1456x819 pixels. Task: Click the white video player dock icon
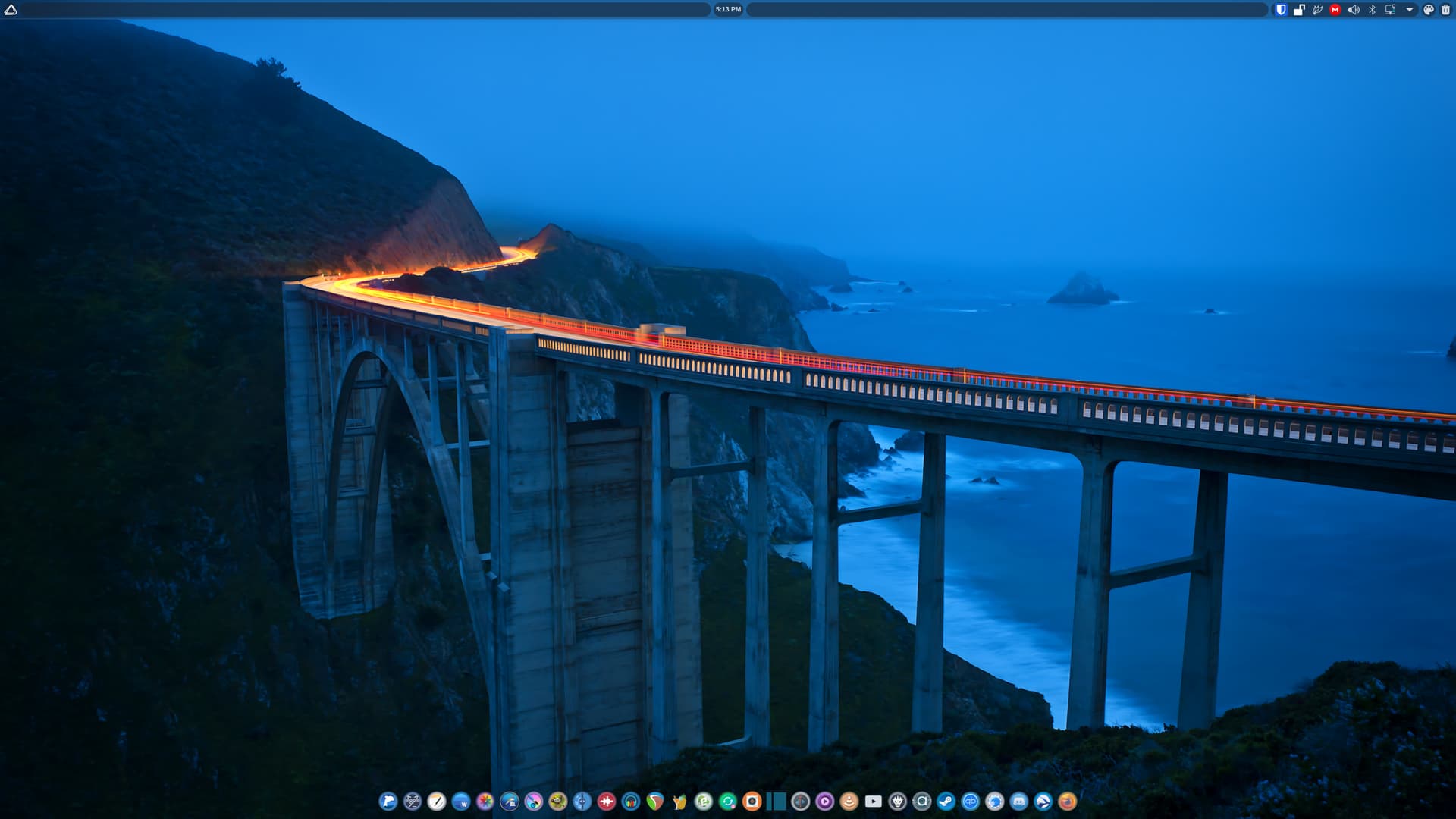point(874,802)
